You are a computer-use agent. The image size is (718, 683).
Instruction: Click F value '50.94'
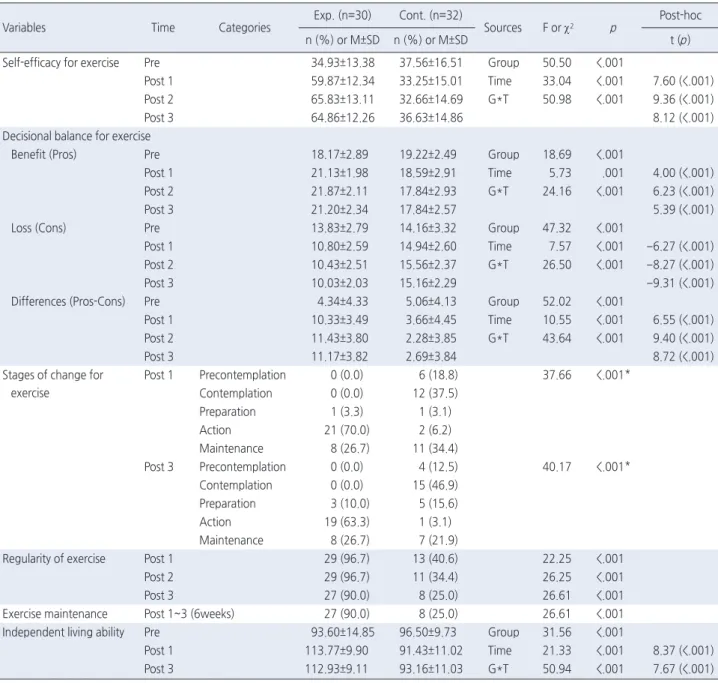pos(557,669)
